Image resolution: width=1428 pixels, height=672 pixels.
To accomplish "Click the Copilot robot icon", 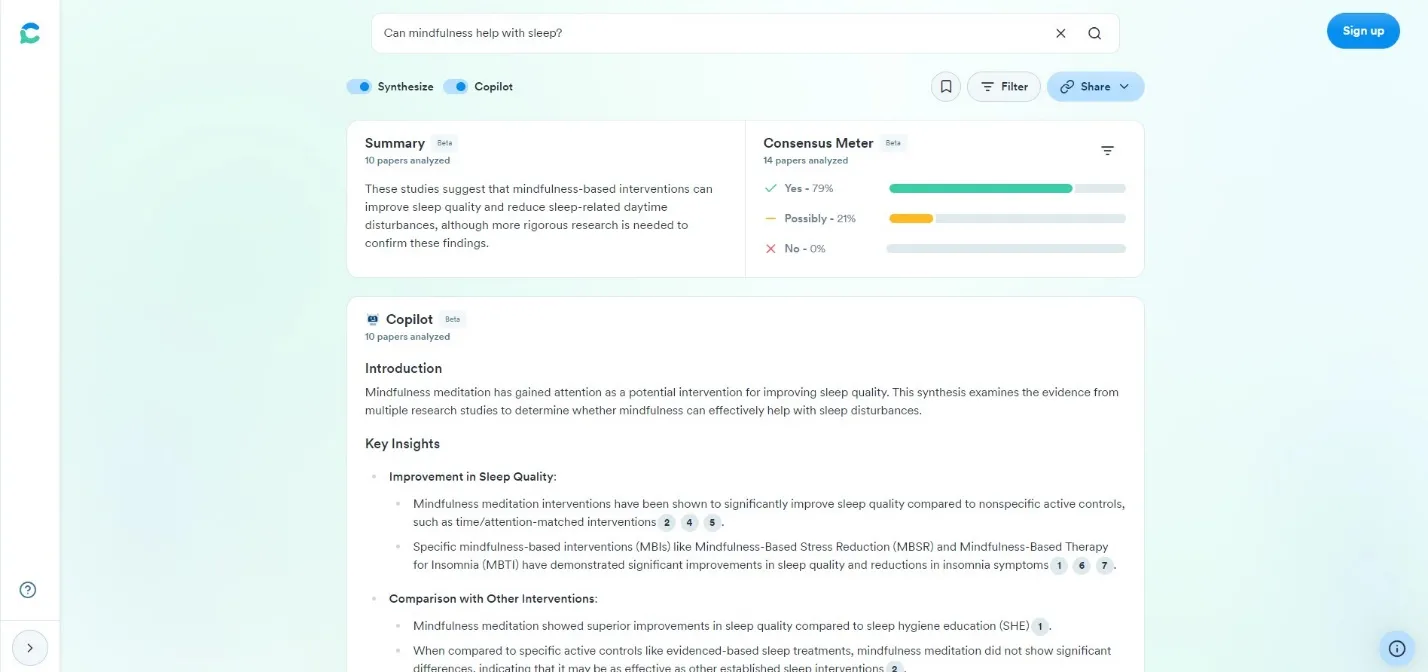I will (373, 320).
